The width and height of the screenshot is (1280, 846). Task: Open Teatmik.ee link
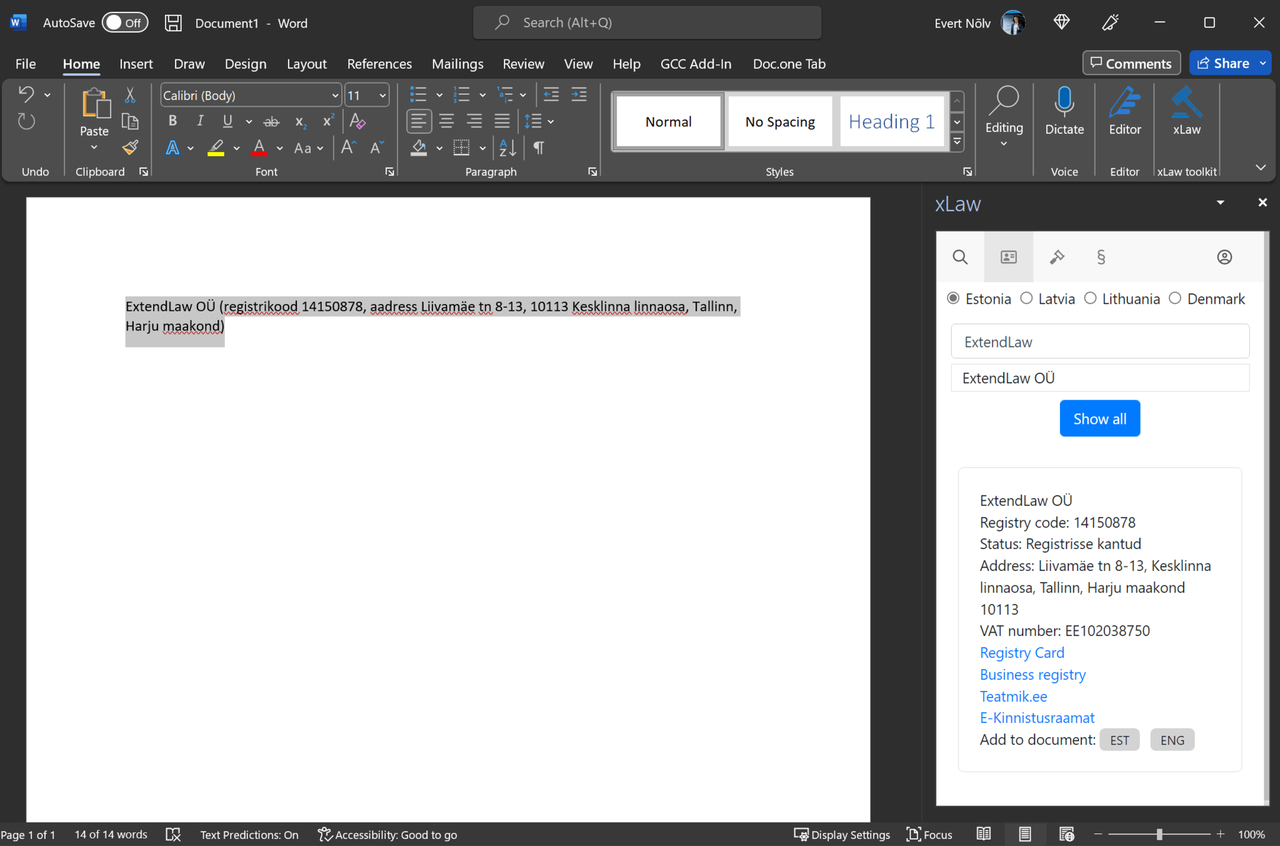tap(1013, 696)
